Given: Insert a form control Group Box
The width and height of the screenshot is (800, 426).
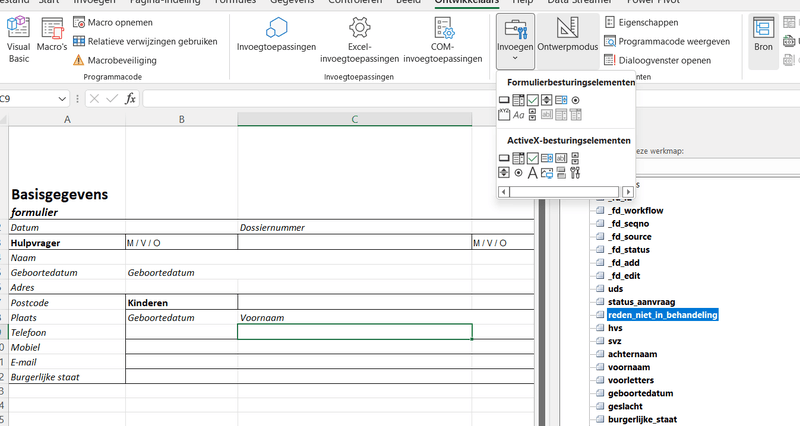Looking at the screenshot, I should pos(504,115).
